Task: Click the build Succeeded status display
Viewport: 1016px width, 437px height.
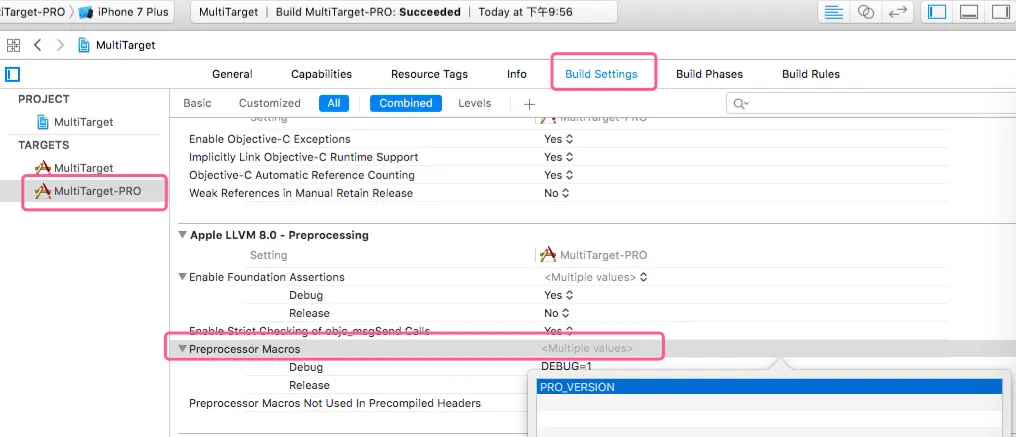Action: point(403,12)
